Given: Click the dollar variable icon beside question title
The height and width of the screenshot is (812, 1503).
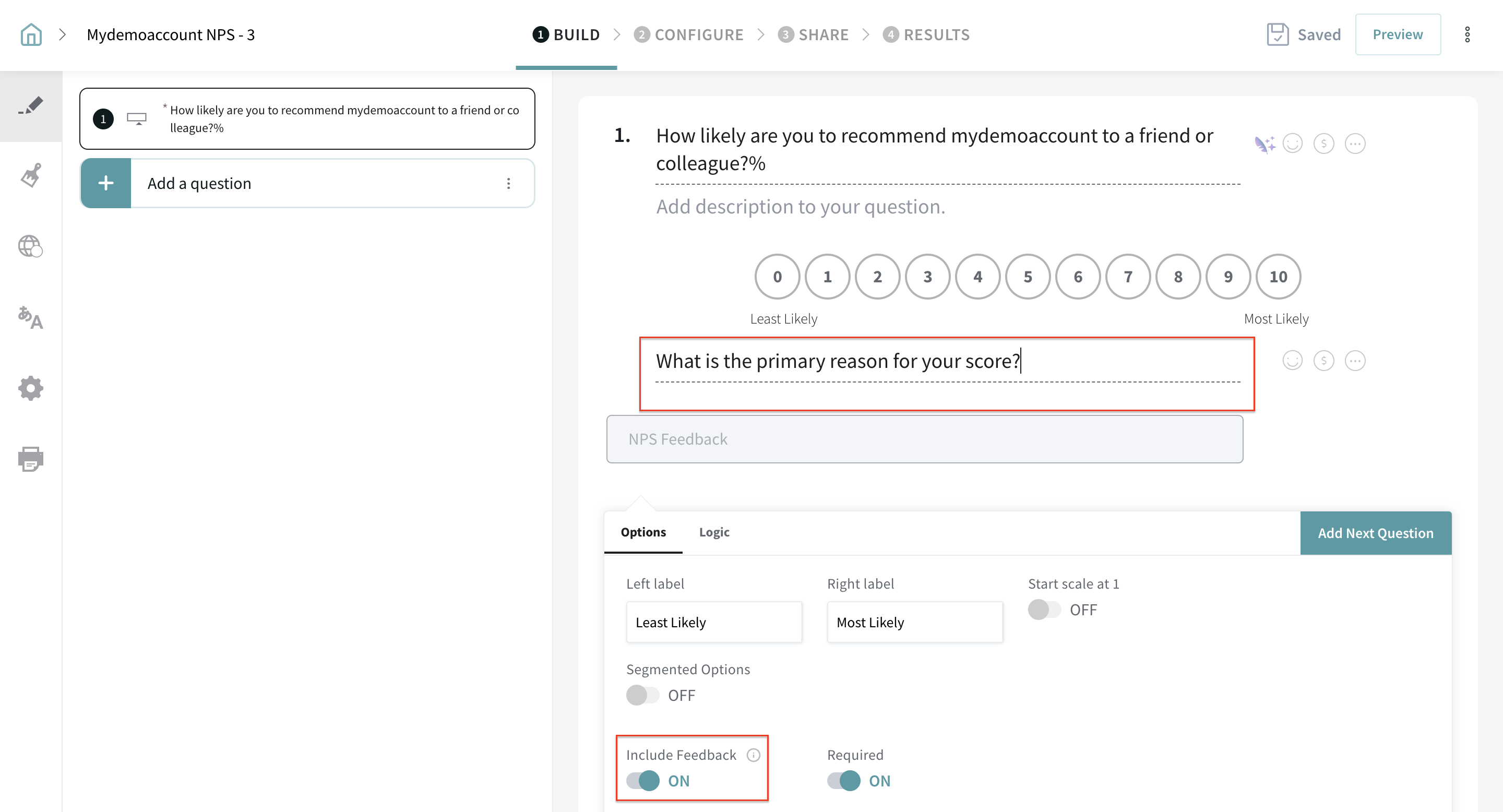Looking at the screenshot, I should (x=1323, y=144).
